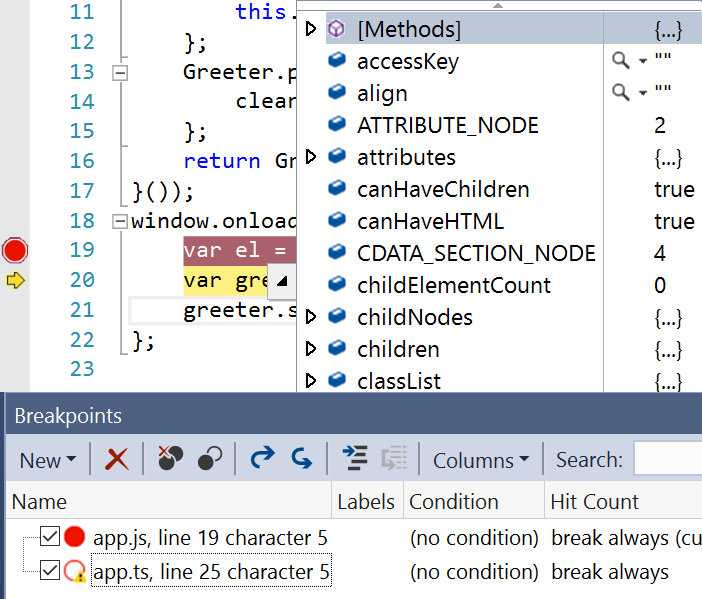
Task: Uncheck app.ts line 25 breakpoint checkbox
Action: (x=50, y=570)
